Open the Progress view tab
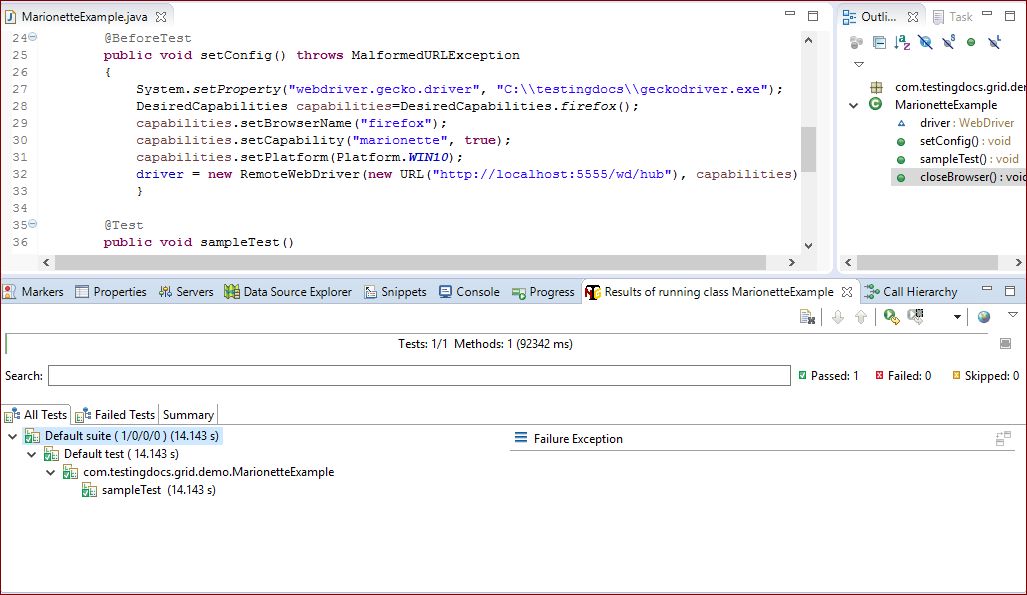The image size is (1027, 595). coord(544,292)
